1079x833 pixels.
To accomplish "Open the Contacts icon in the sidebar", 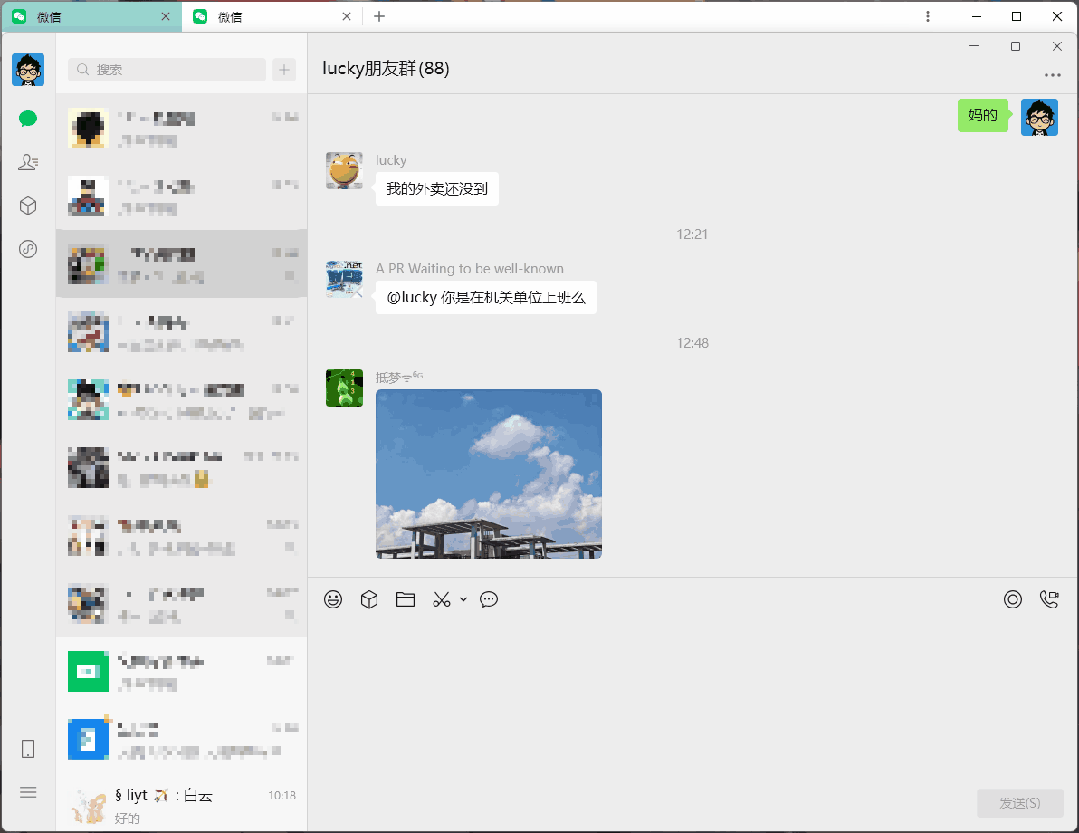I will coord(28,162).
